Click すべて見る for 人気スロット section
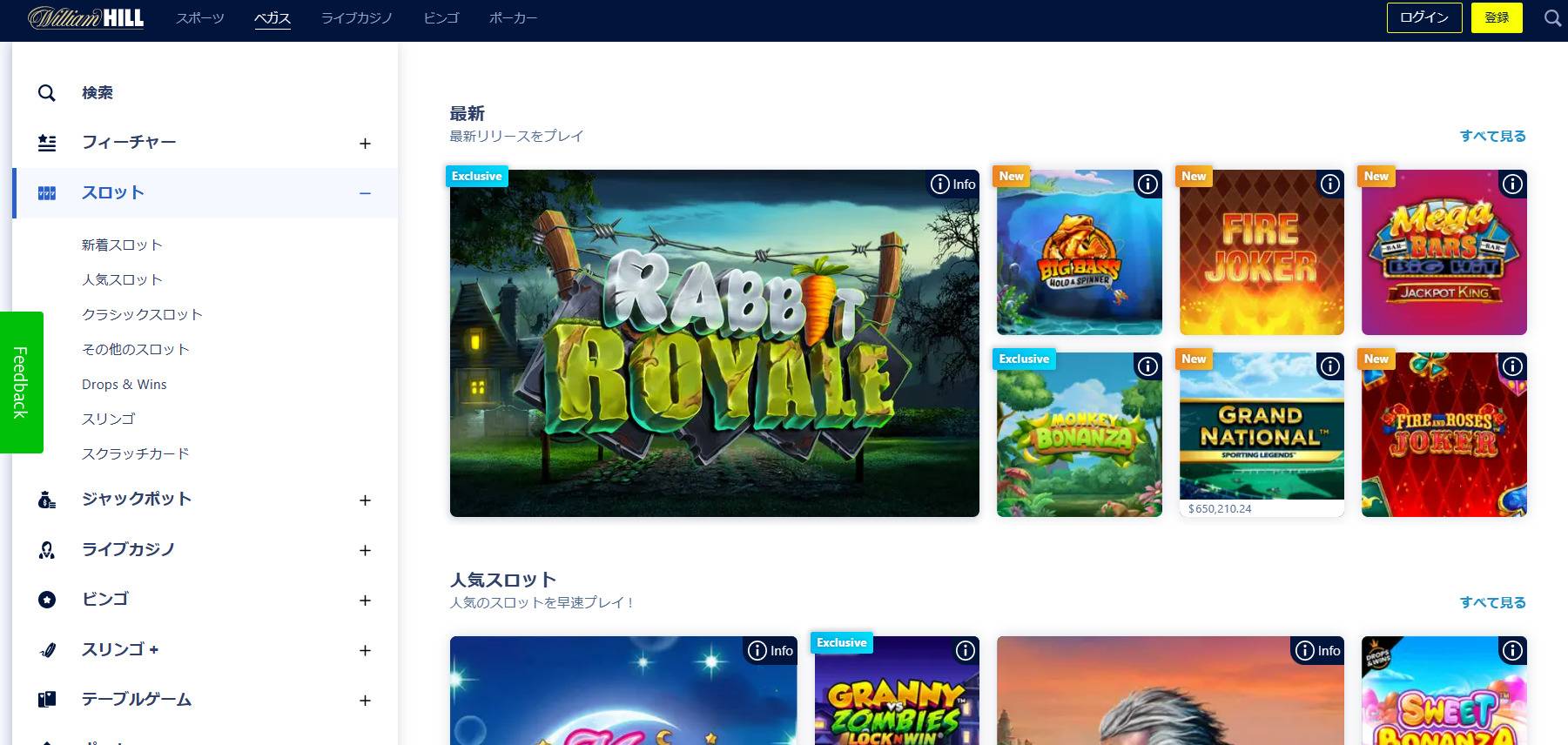This screenshot has width=1568, height=745. point(1493,603)
